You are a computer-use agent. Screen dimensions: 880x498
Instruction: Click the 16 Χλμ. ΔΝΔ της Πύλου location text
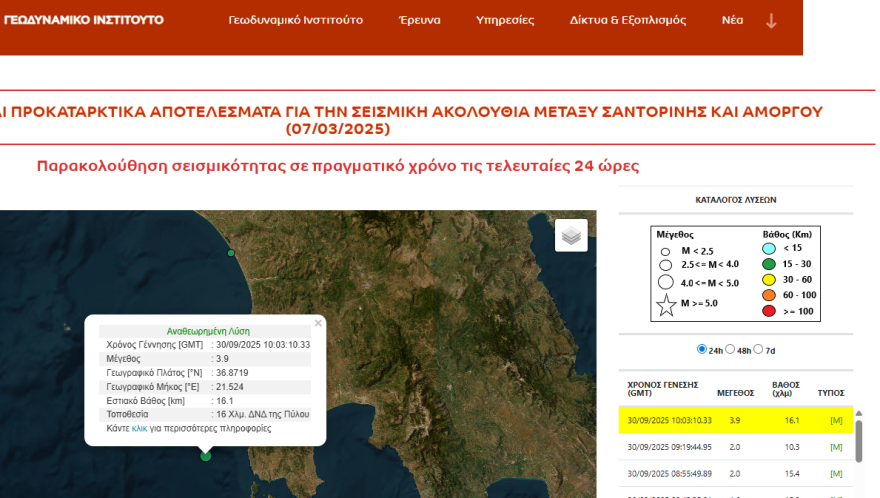coord(263,414)
